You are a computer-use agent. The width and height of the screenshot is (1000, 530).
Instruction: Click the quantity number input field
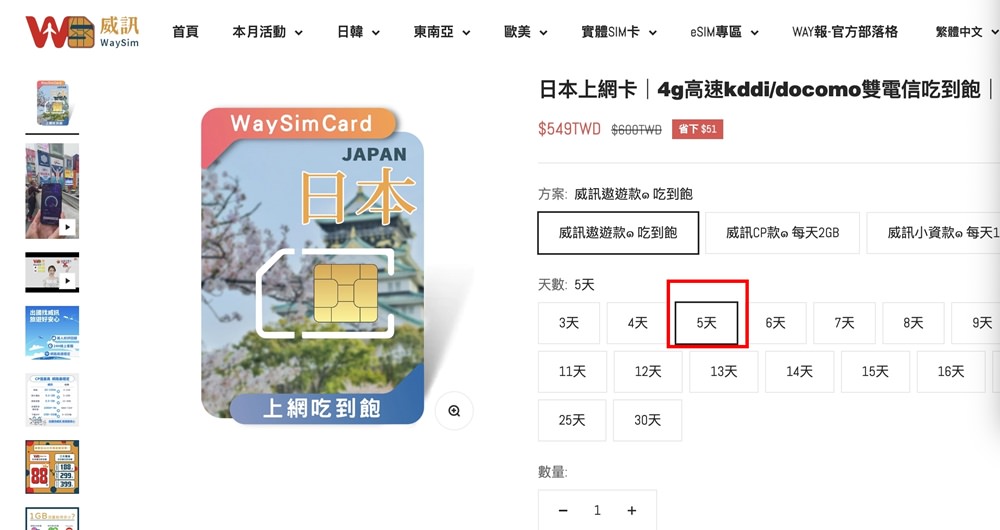[x=597, y=510]
